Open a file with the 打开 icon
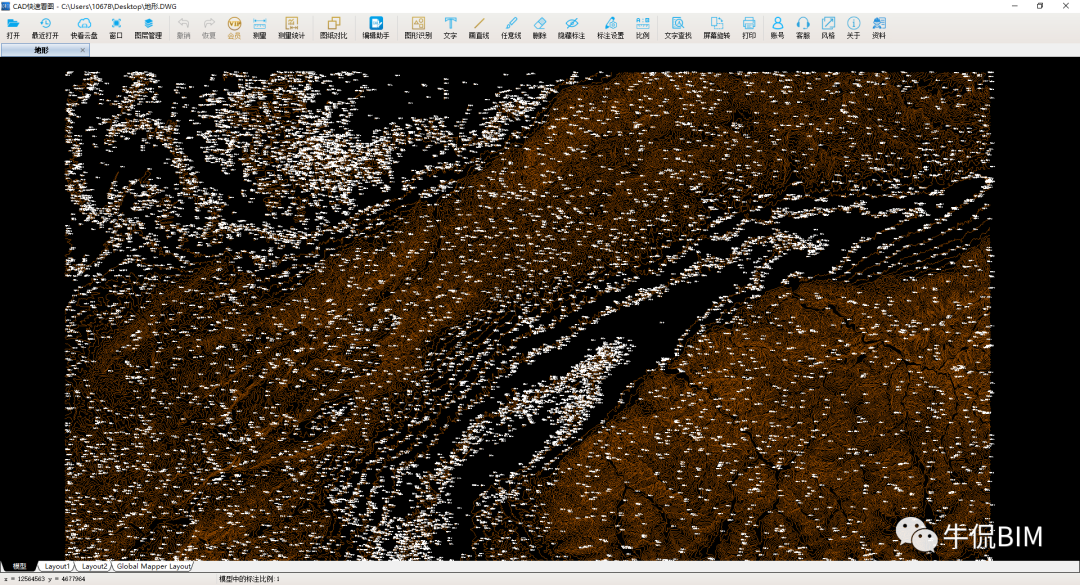Viewport: 1080px width, 585px height. click(13, 28)
